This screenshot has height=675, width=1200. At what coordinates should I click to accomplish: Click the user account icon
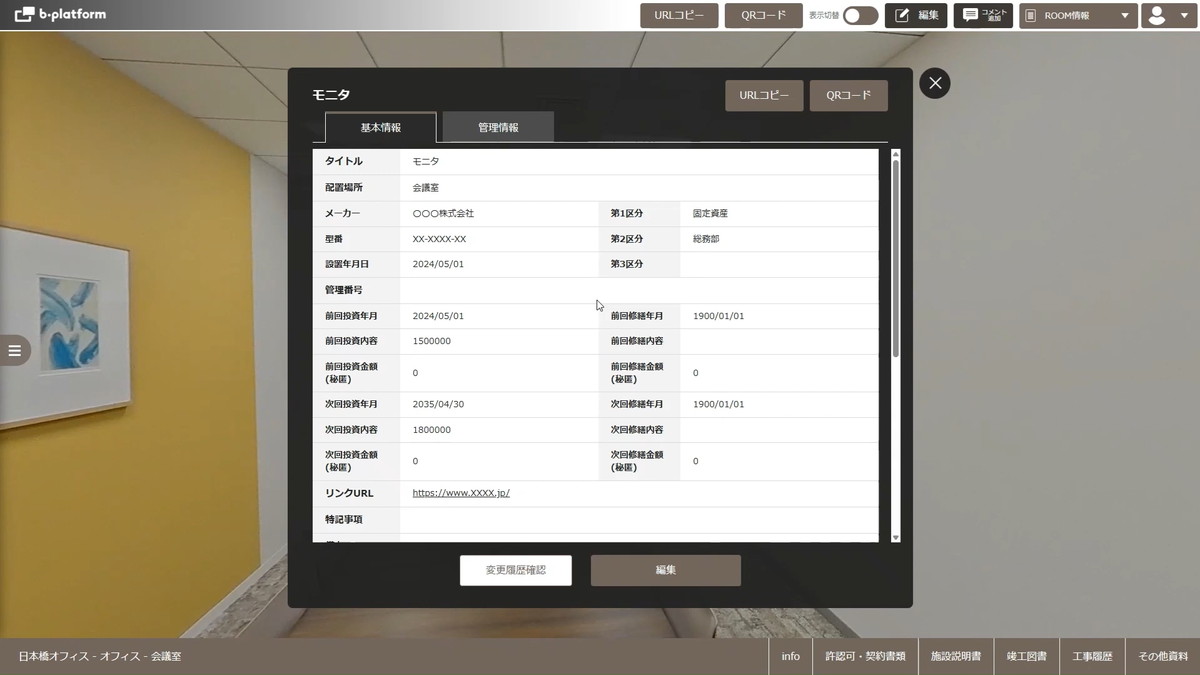(1159, 16)
